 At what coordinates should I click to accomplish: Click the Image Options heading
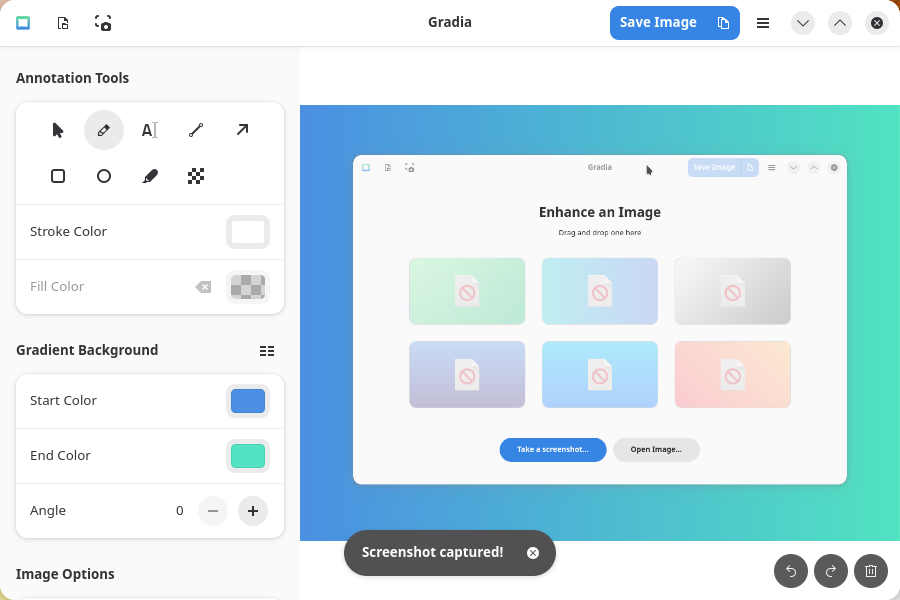[x=65, y=574]
